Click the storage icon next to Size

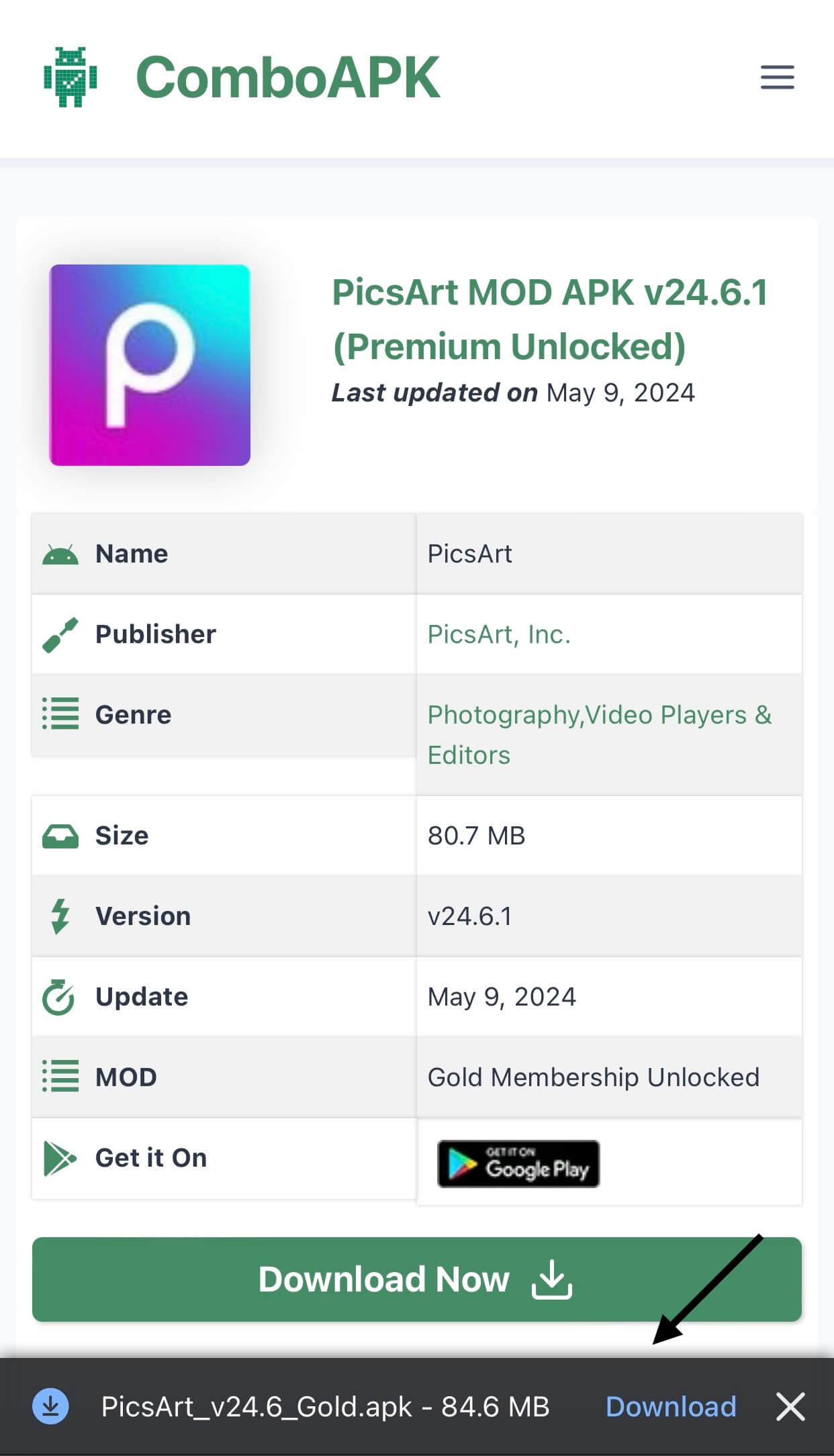(60, 835)
